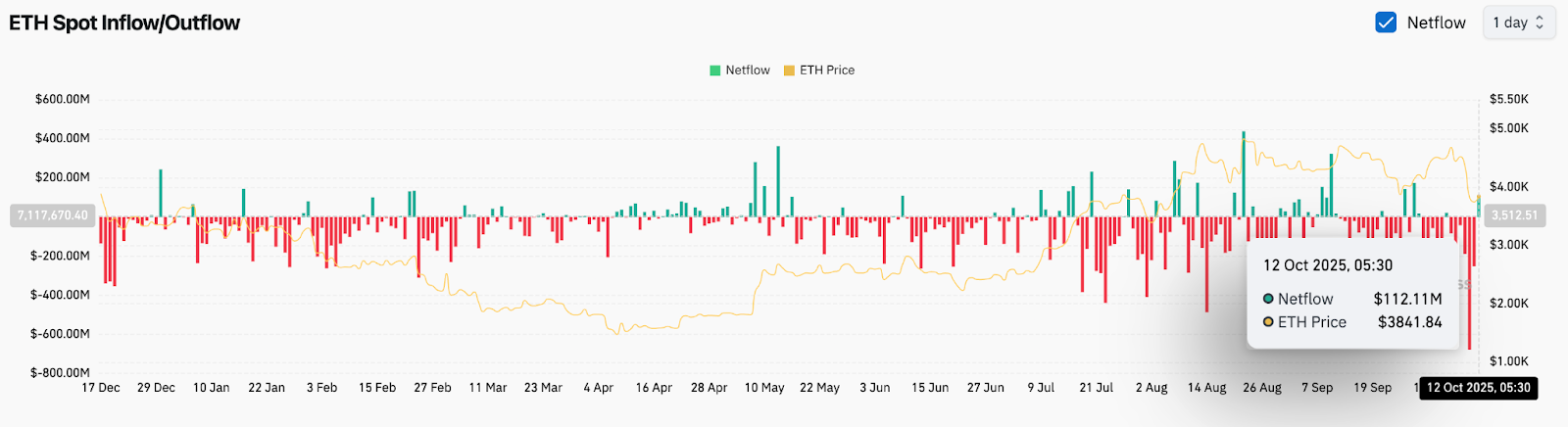The width and height of the screenshot is (1568, 427).
Task: Click the up-down chevron in interval selector
Action: pos(1540,23)
